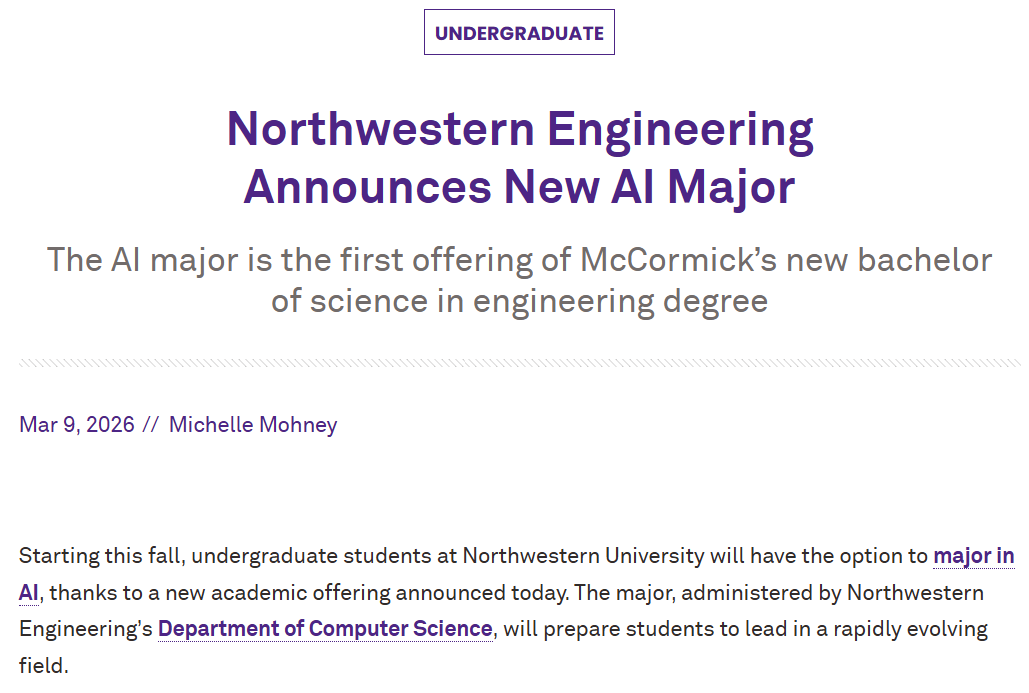Click the final word "field." of the paragraph

(x=43, y=665)
